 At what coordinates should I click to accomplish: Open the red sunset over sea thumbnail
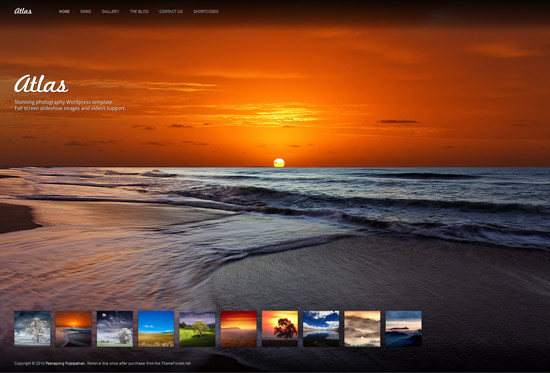point(239,329)
